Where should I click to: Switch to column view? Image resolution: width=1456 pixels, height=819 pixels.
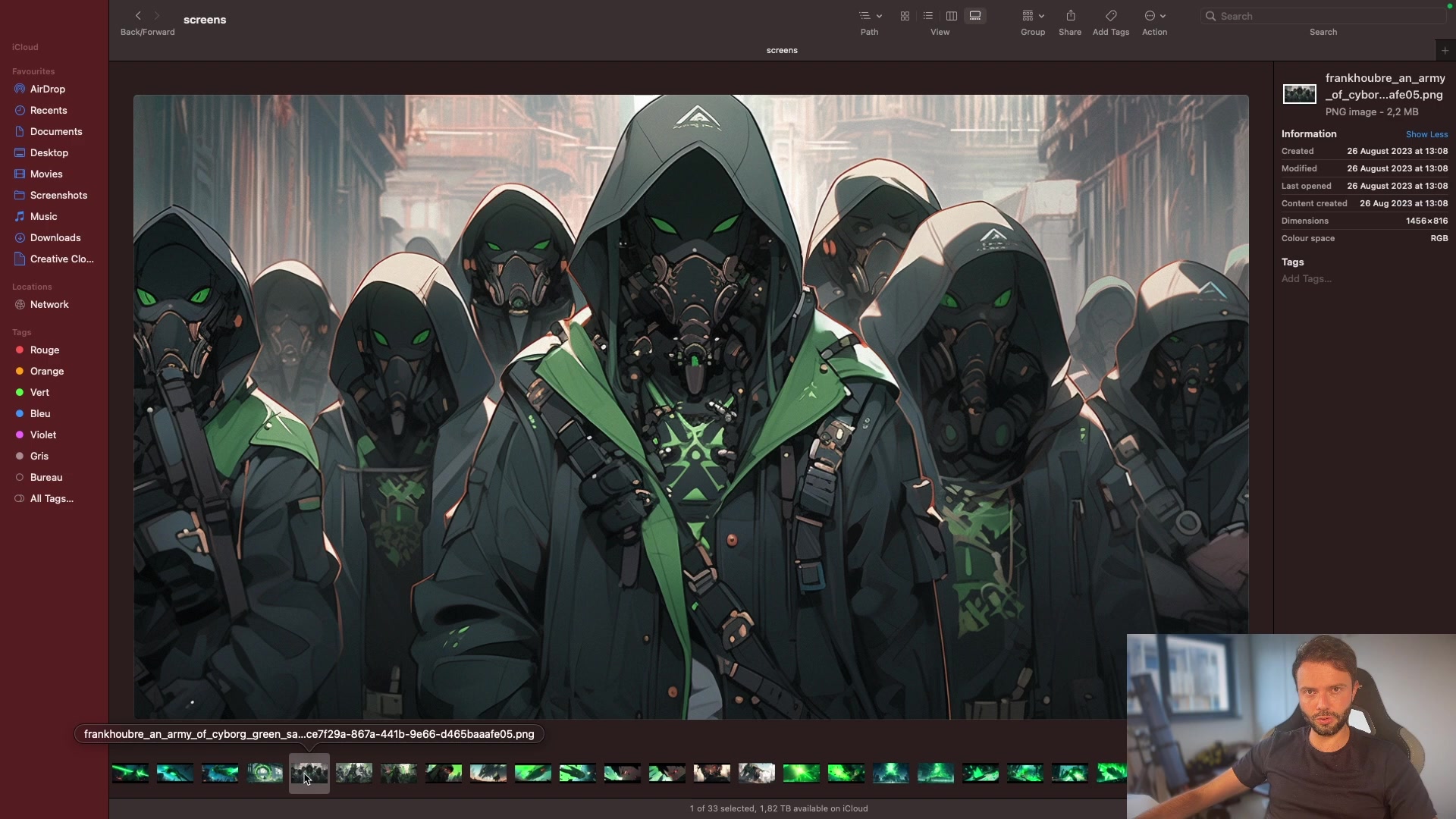(x=952, y=16)
